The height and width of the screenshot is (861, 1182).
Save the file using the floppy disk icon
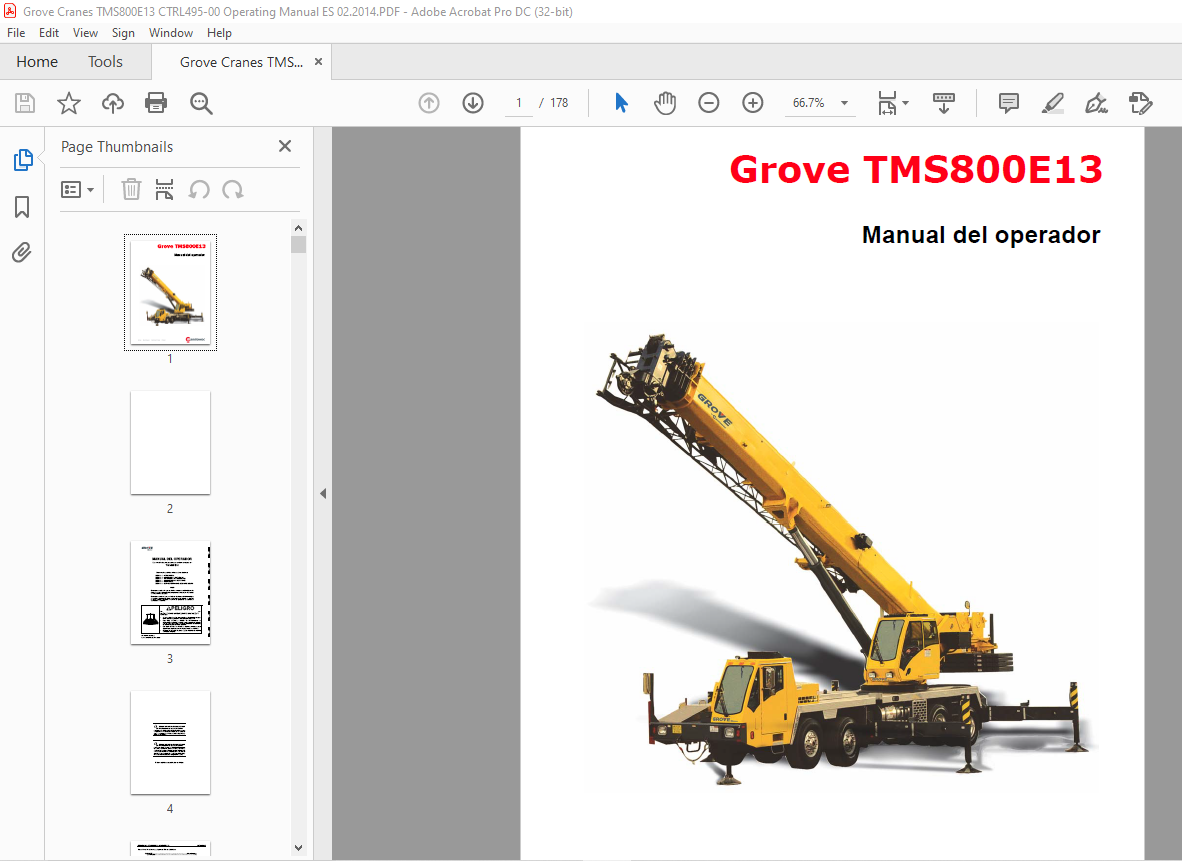25,103
